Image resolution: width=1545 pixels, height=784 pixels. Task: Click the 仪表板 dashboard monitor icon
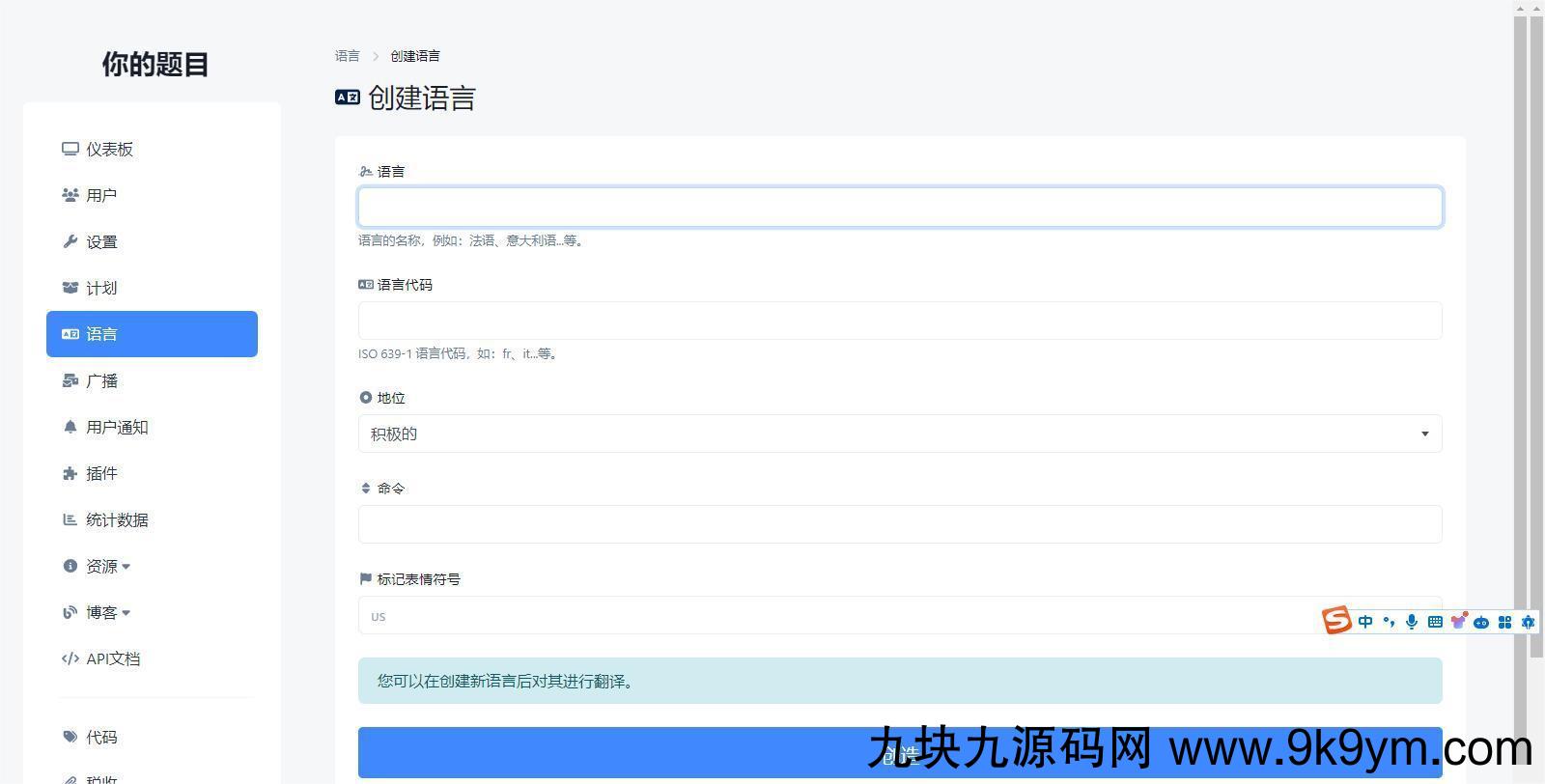[x=70, y=149]
